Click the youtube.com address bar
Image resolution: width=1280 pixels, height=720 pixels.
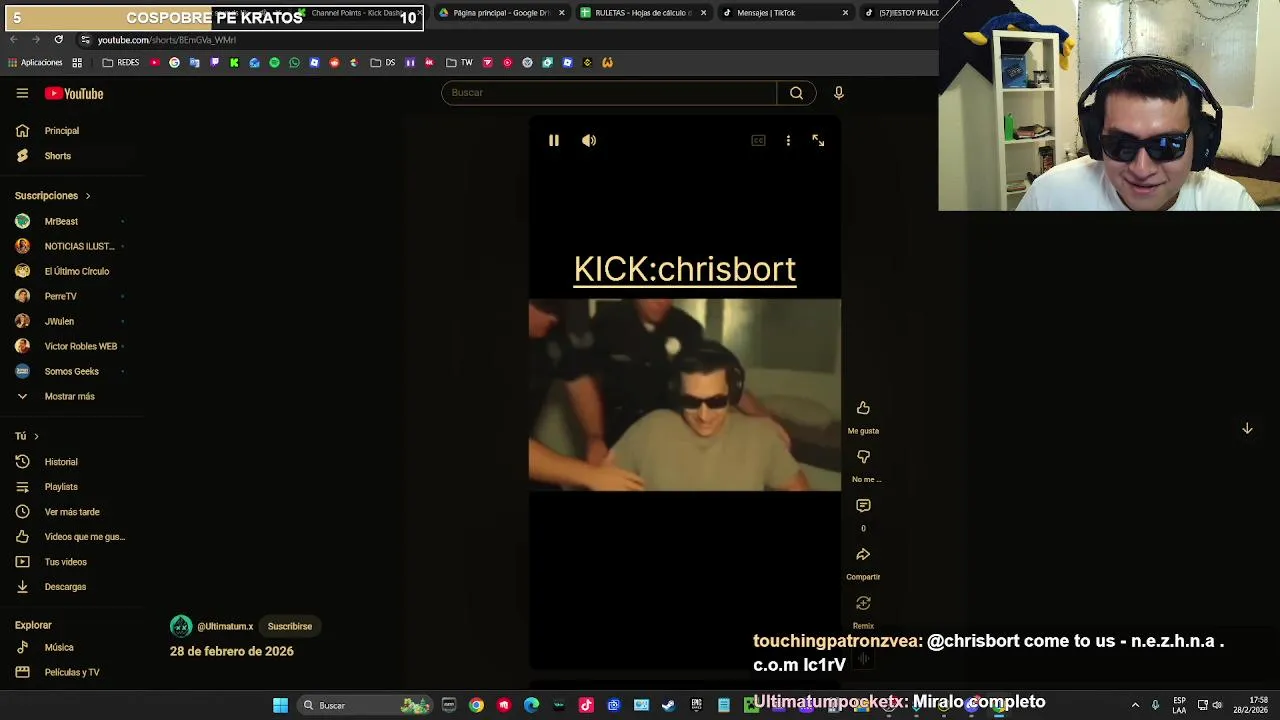pos(167,40)
